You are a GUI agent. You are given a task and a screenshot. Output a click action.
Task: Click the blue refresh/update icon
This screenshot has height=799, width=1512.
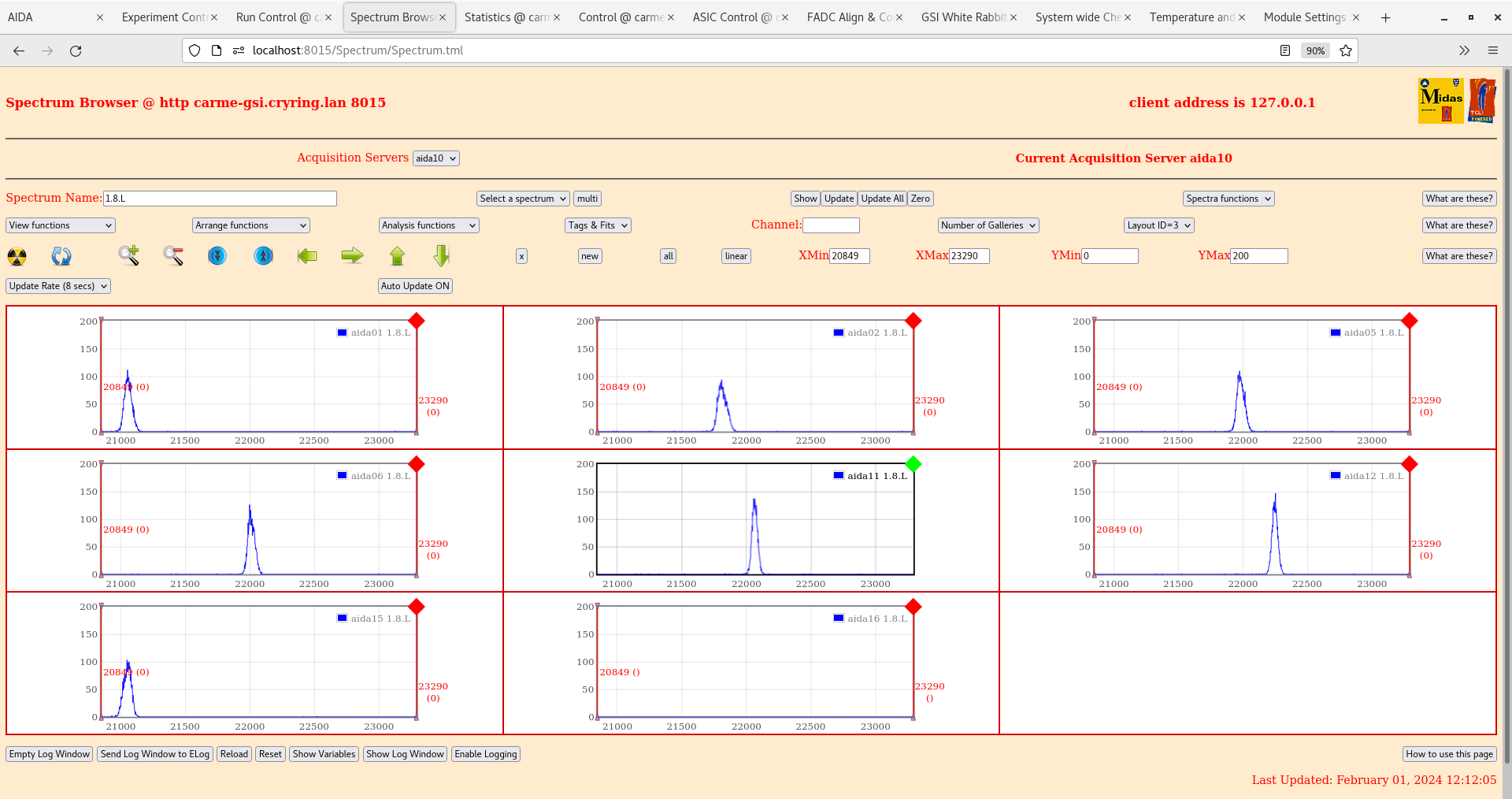61,256
